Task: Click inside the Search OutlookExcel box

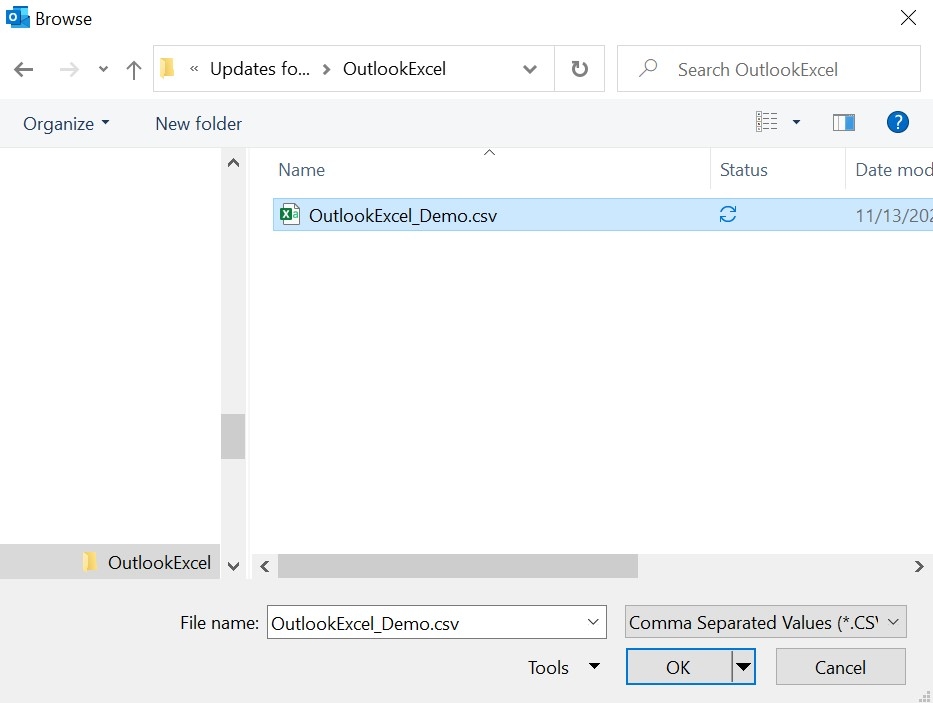Action: coord(768,68)
